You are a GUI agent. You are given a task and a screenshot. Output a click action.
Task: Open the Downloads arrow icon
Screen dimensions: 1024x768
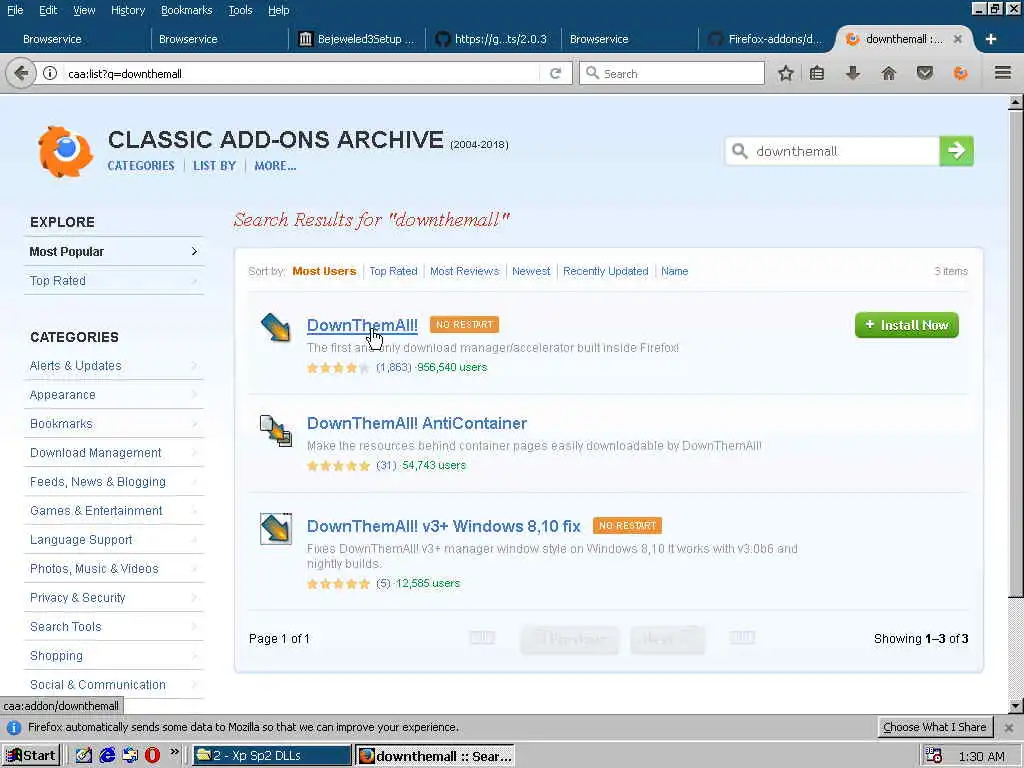pos(852,73)
